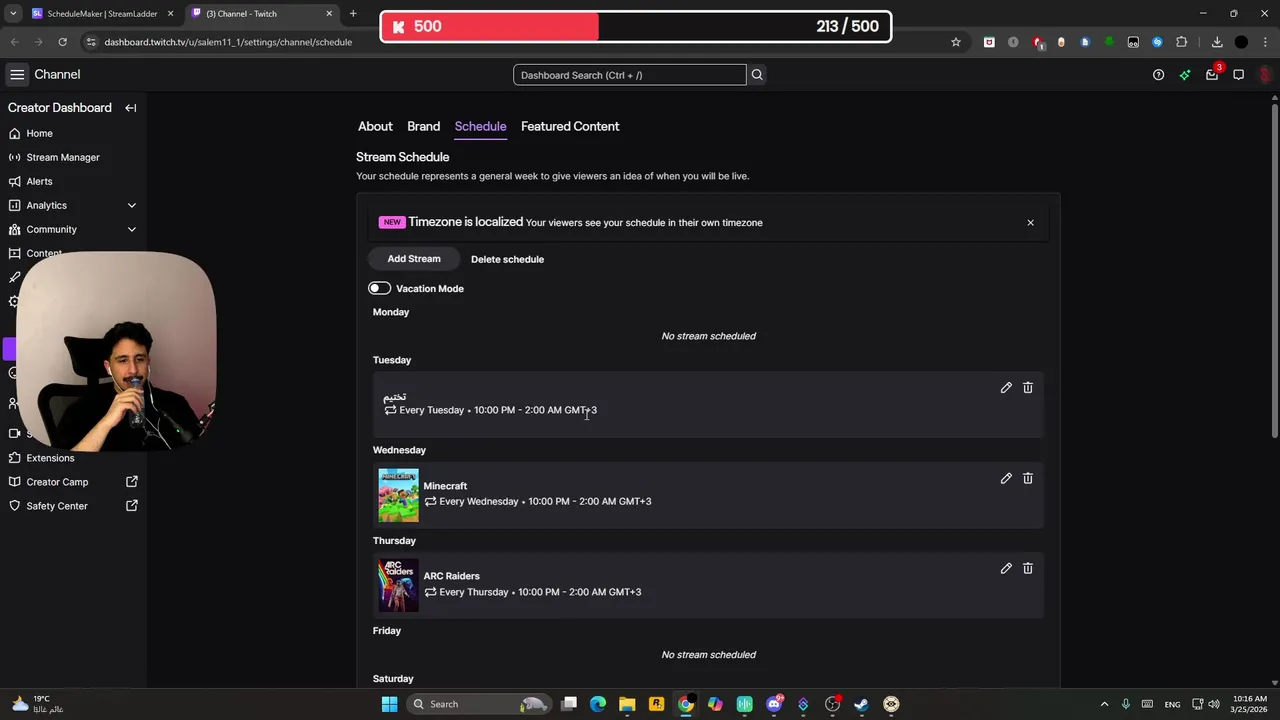The image size is (1280, 720).
Task: Open Safety Center external link icon
Action: tap(131, 506)
